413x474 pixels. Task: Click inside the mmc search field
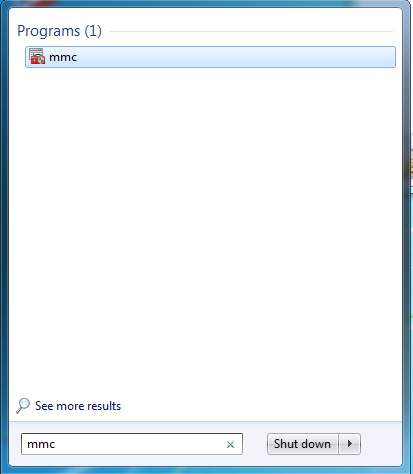(132, 444)
